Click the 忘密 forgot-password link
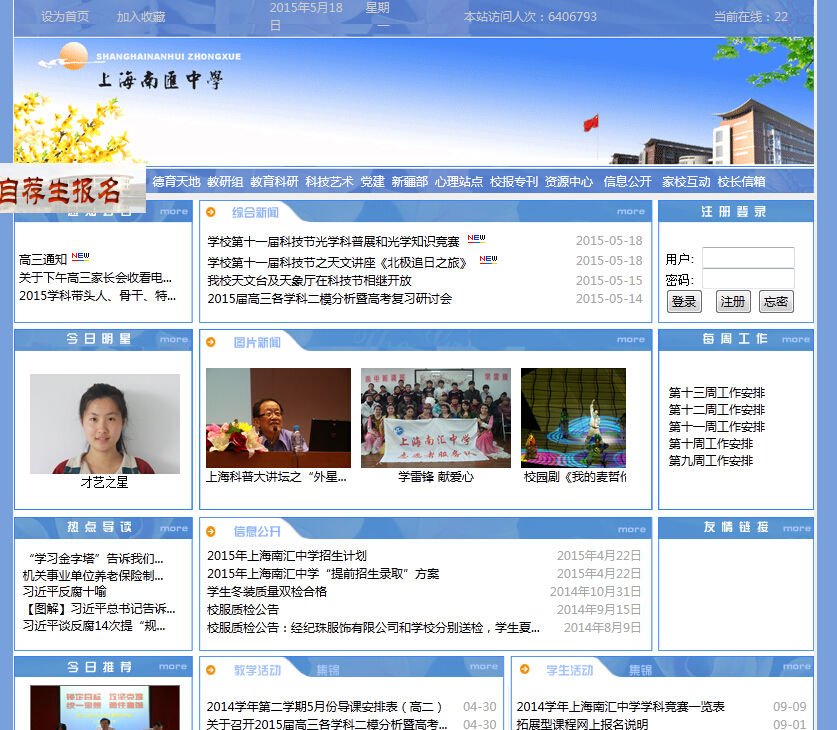This screenshot has height=730, width=837. pos(775,301)
